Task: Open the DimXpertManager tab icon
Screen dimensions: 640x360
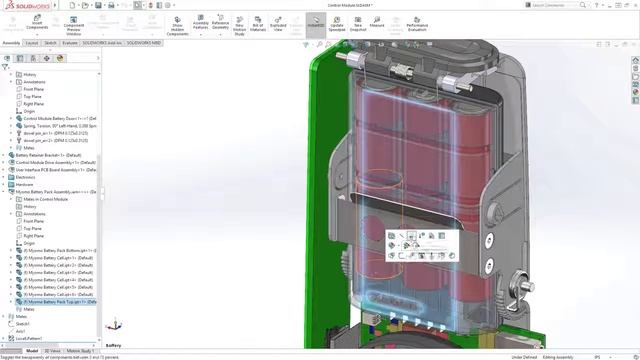Action: point(47,58)
